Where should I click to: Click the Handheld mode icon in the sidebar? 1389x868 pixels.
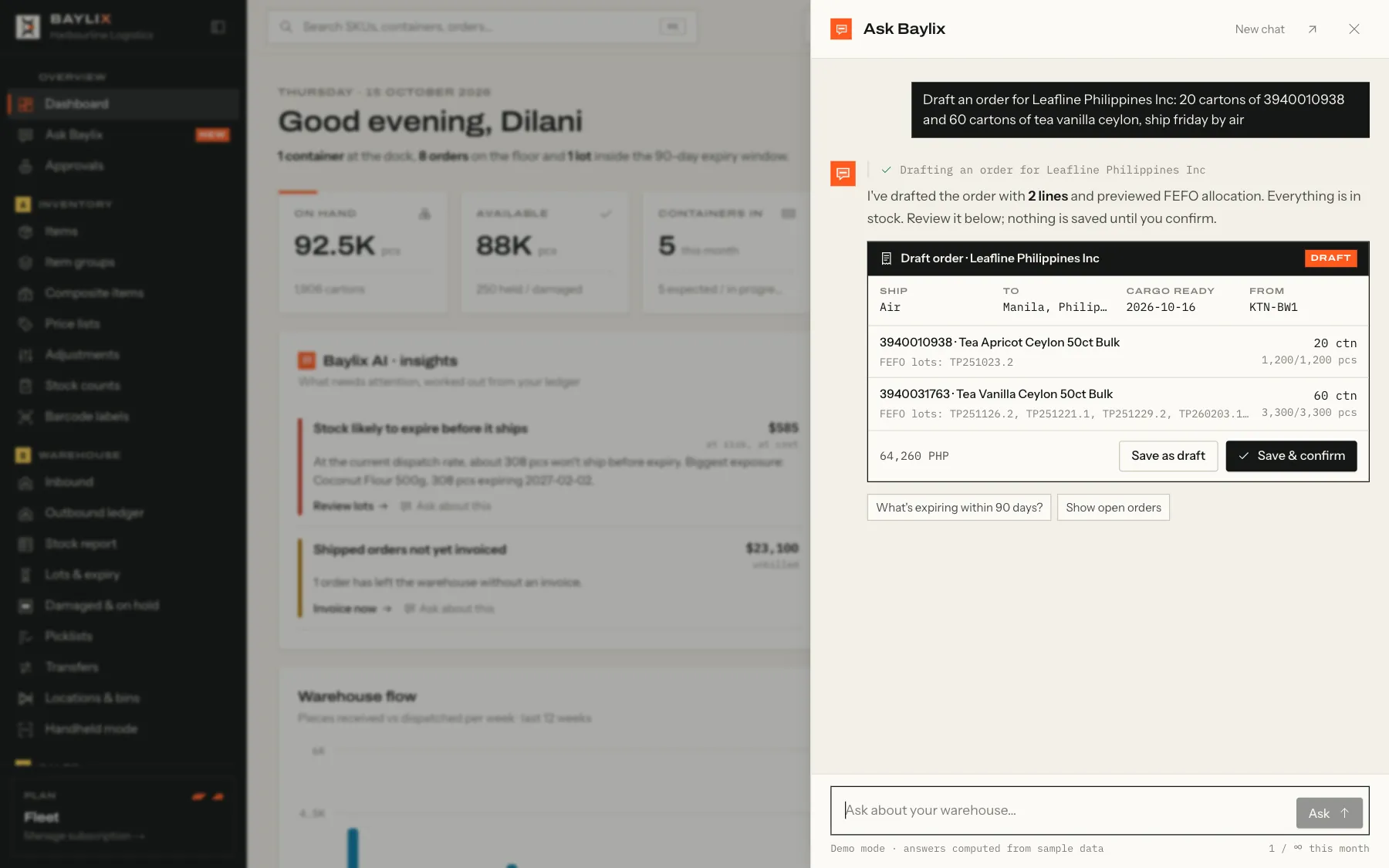pyautogui.click(x=25, y=729)
